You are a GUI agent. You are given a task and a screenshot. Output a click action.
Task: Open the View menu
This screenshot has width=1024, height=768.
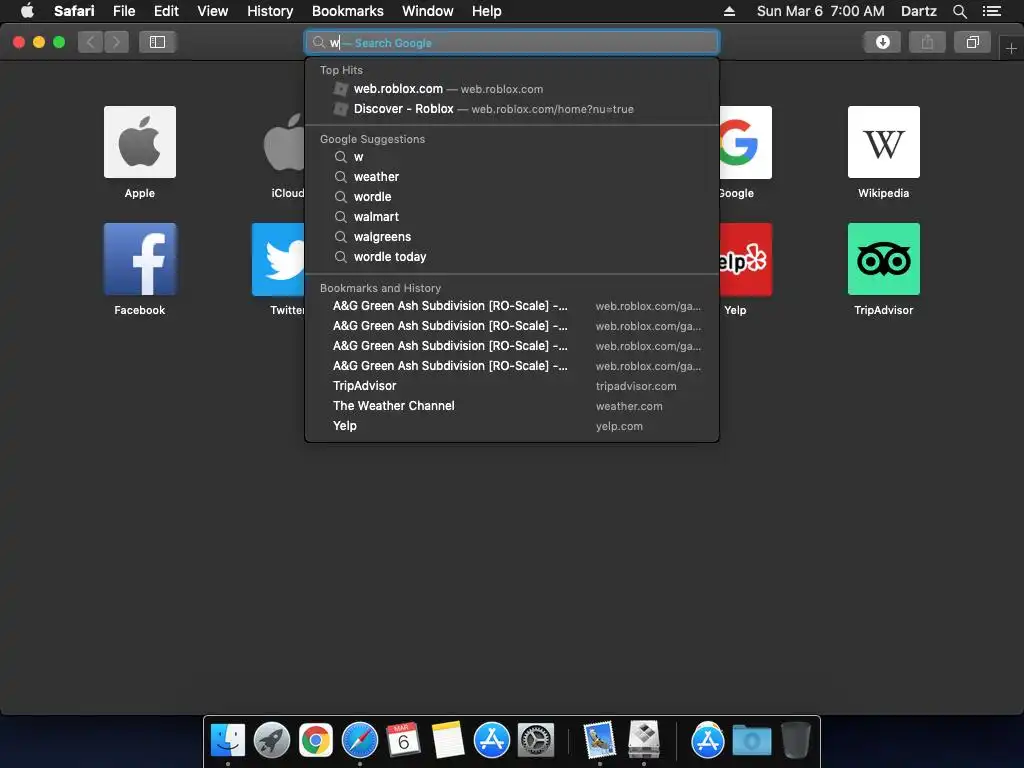(x=213, y=11)
